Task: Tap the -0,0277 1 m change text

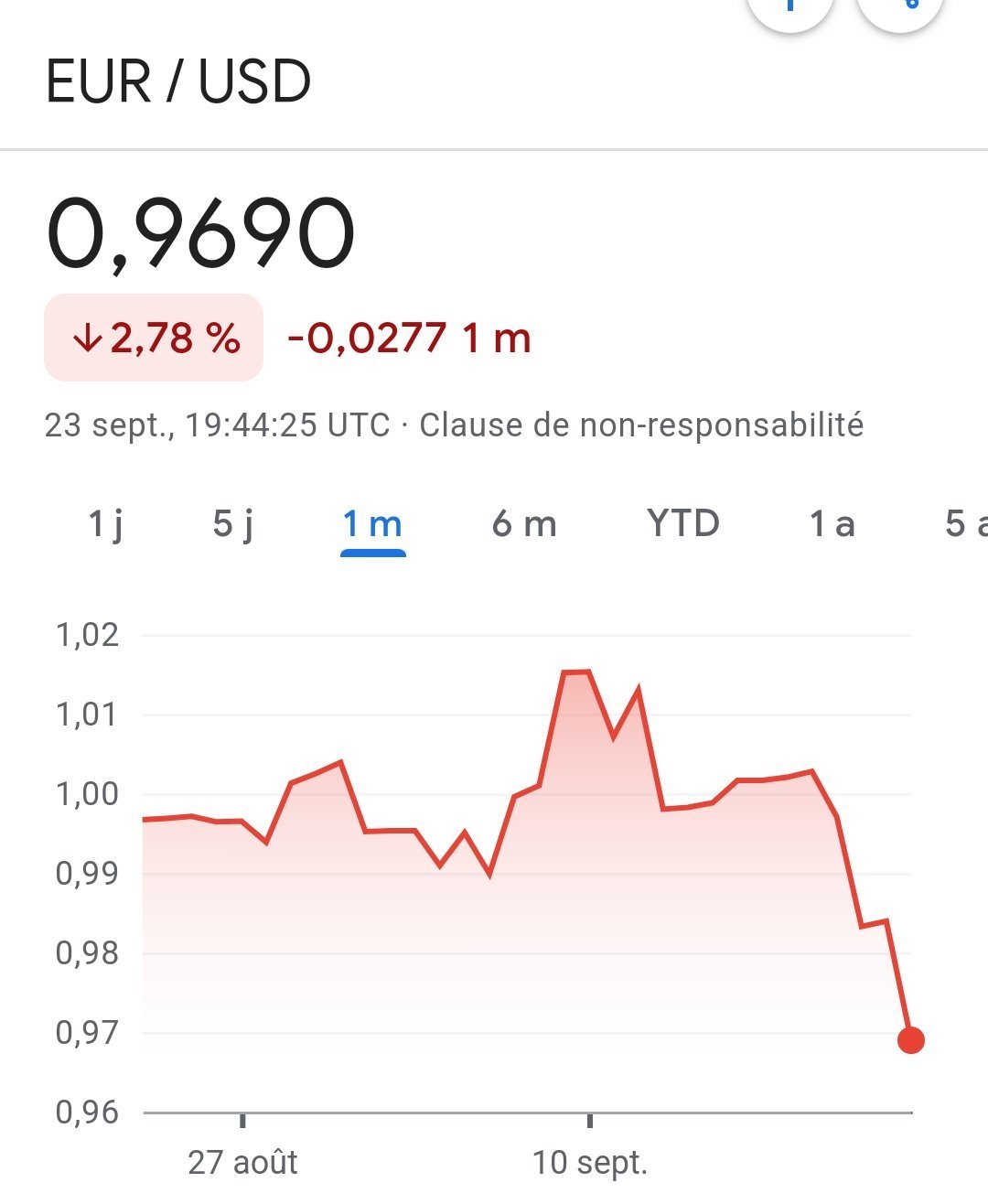Action: click(x=409, y=339)
